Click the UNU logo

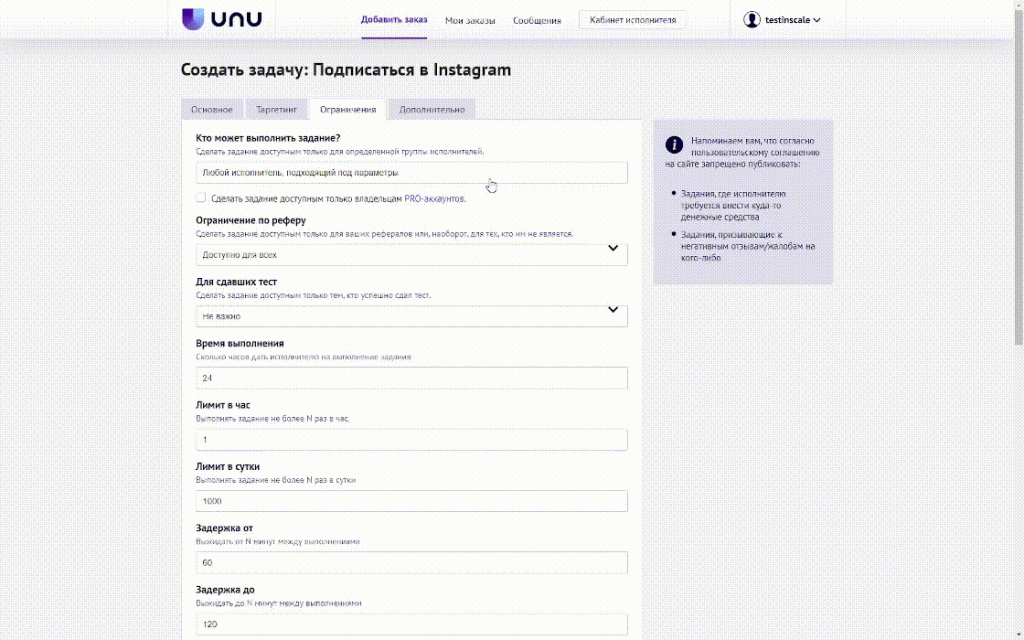pos(222,20)
